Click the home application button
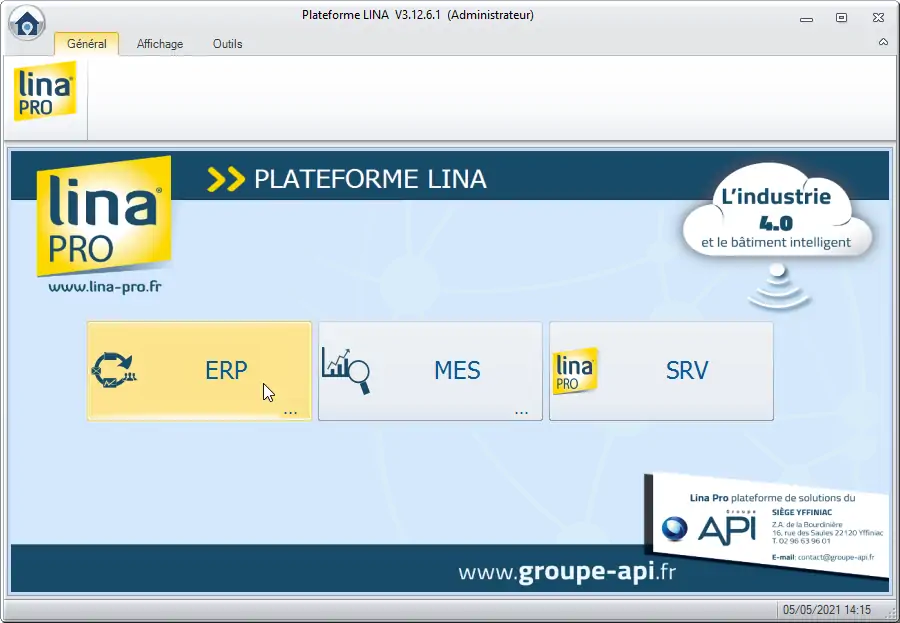 pos(27,24)
